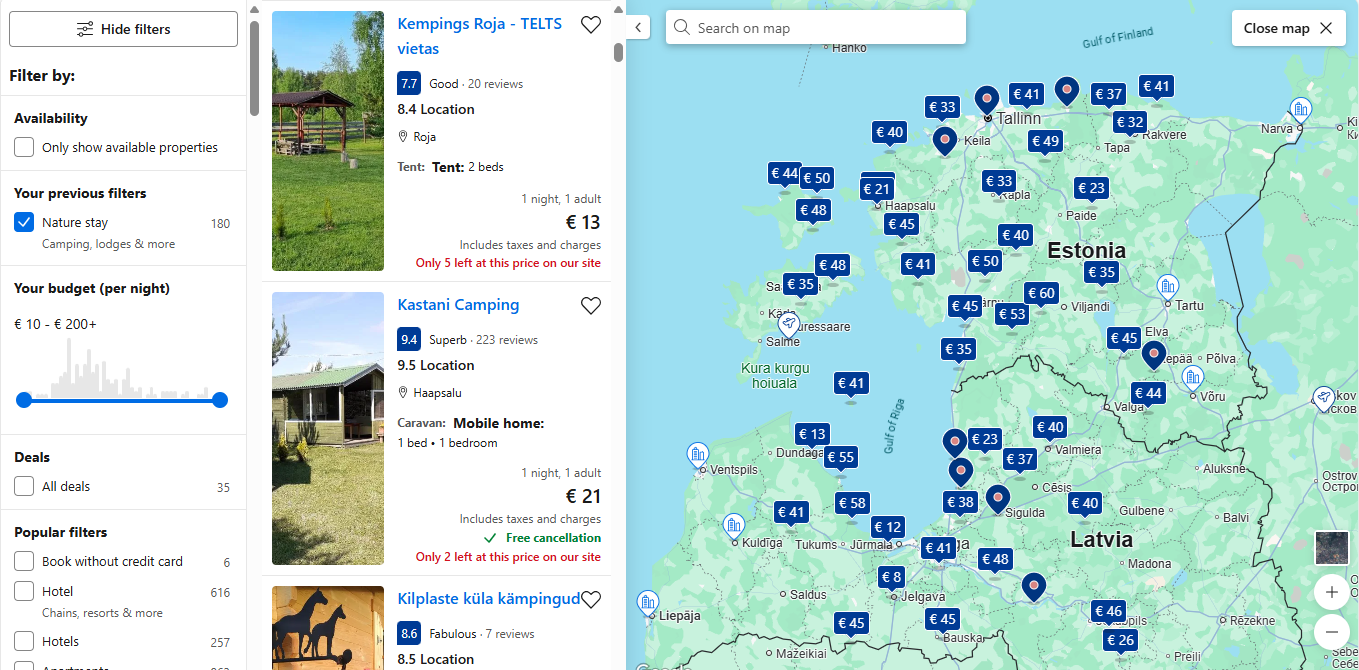Click the pin marker beside Sigulda
The image size is (1359, 670).
(997, 498)
